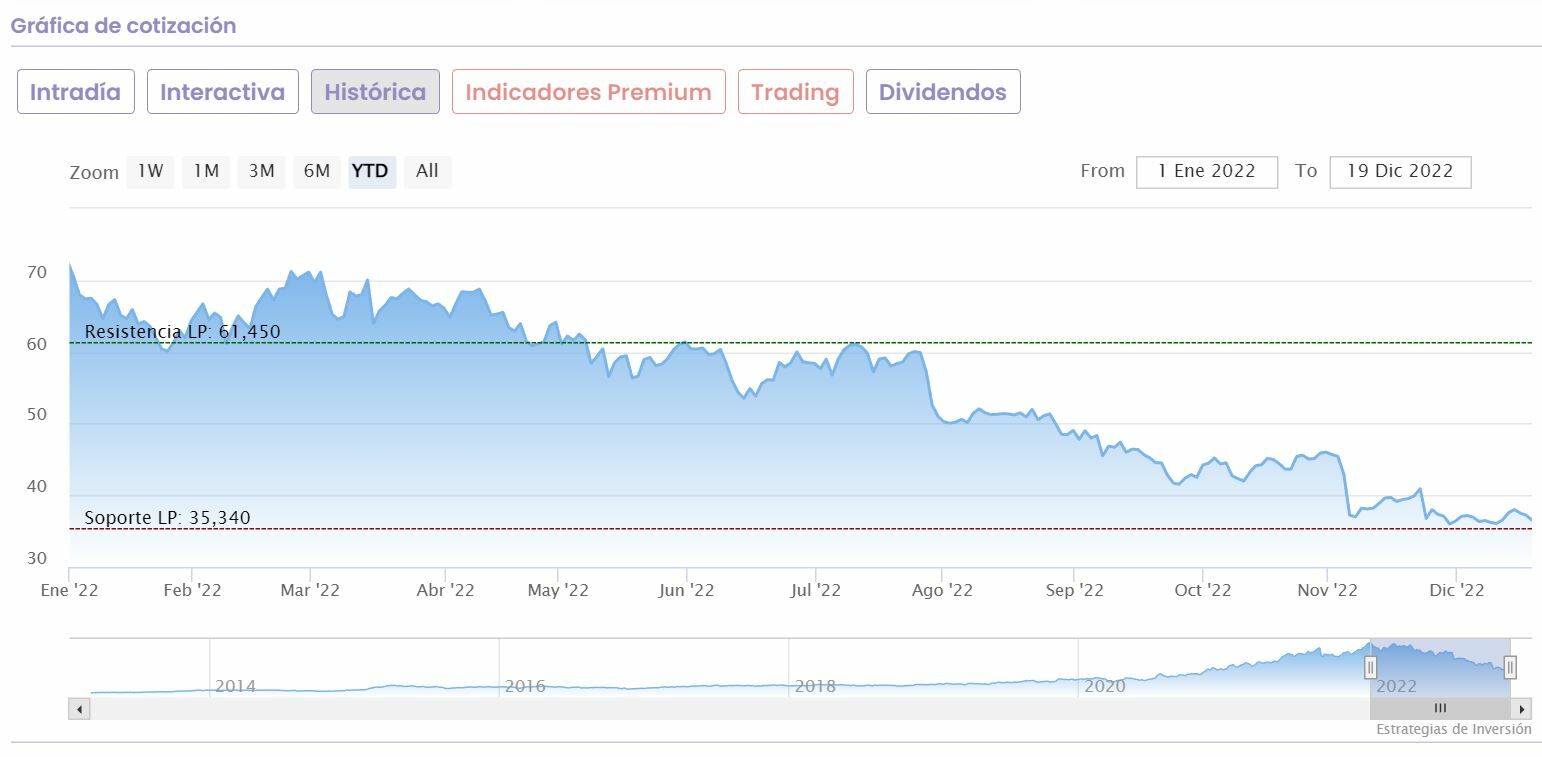Click the navigator scrollbar right arrow

[1521, 709]
